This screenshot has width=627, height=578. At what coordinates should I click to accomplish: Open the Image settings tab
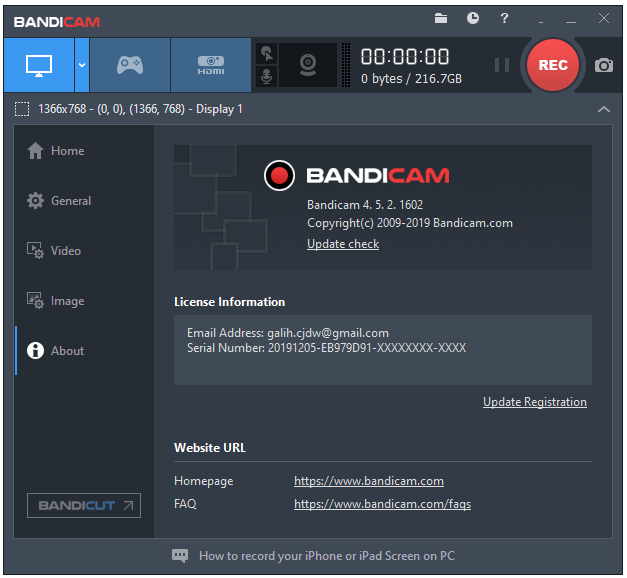(x=84, y=301)
